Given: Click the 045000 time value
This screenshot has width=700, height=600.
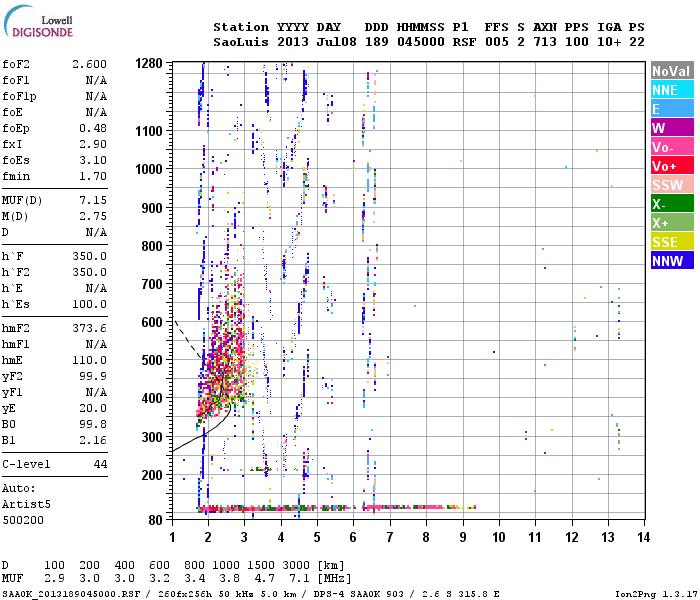Looking at the screenshot, I should click(421, 42).
